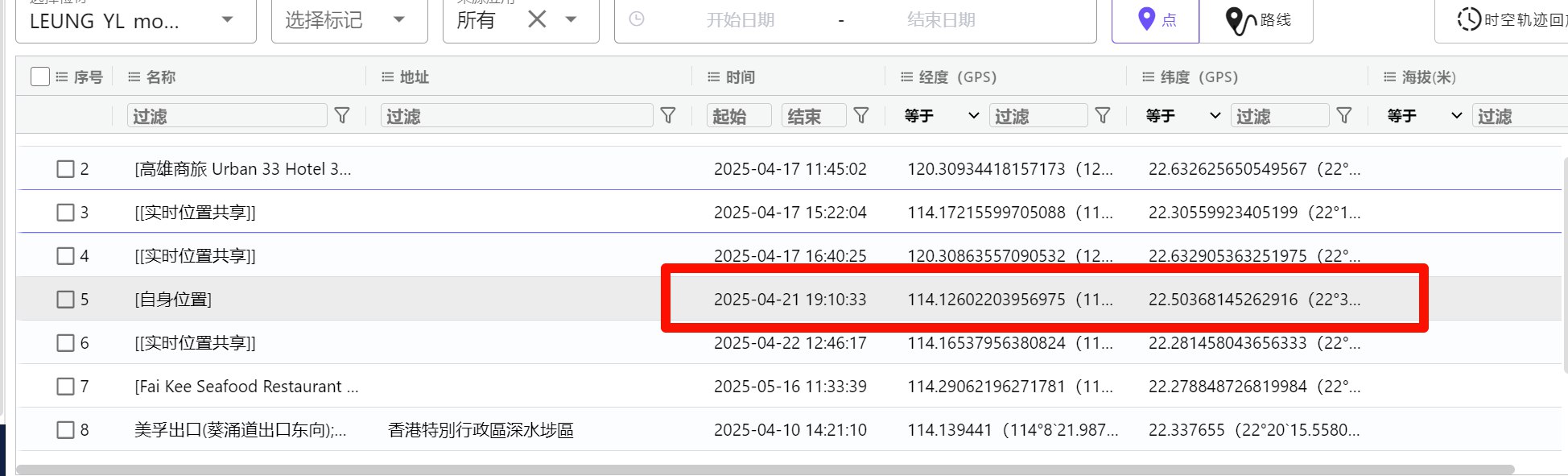Click the filter funnel icon for 时间 column

861,116
